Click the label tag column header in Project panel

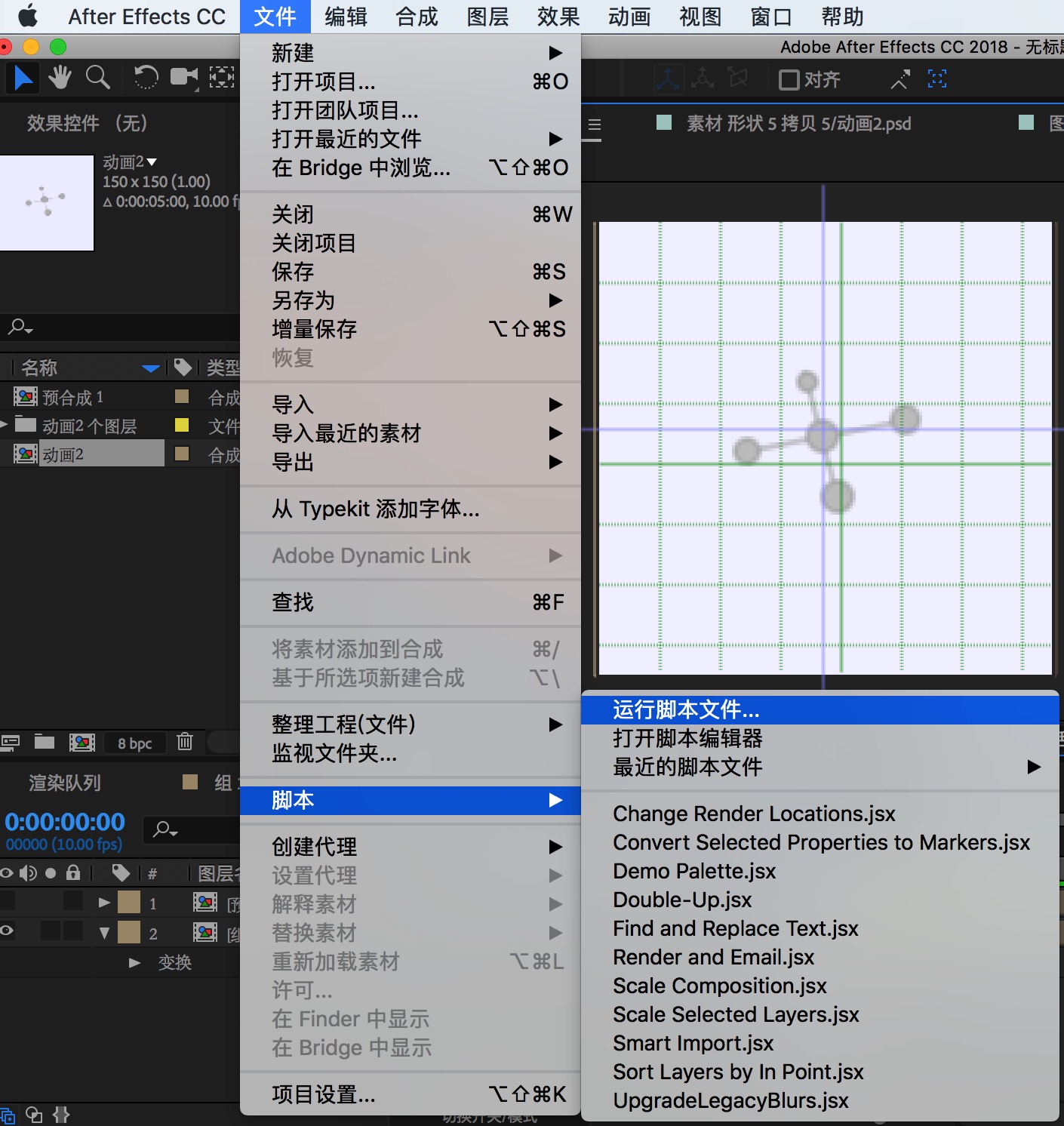coord(183,368)
